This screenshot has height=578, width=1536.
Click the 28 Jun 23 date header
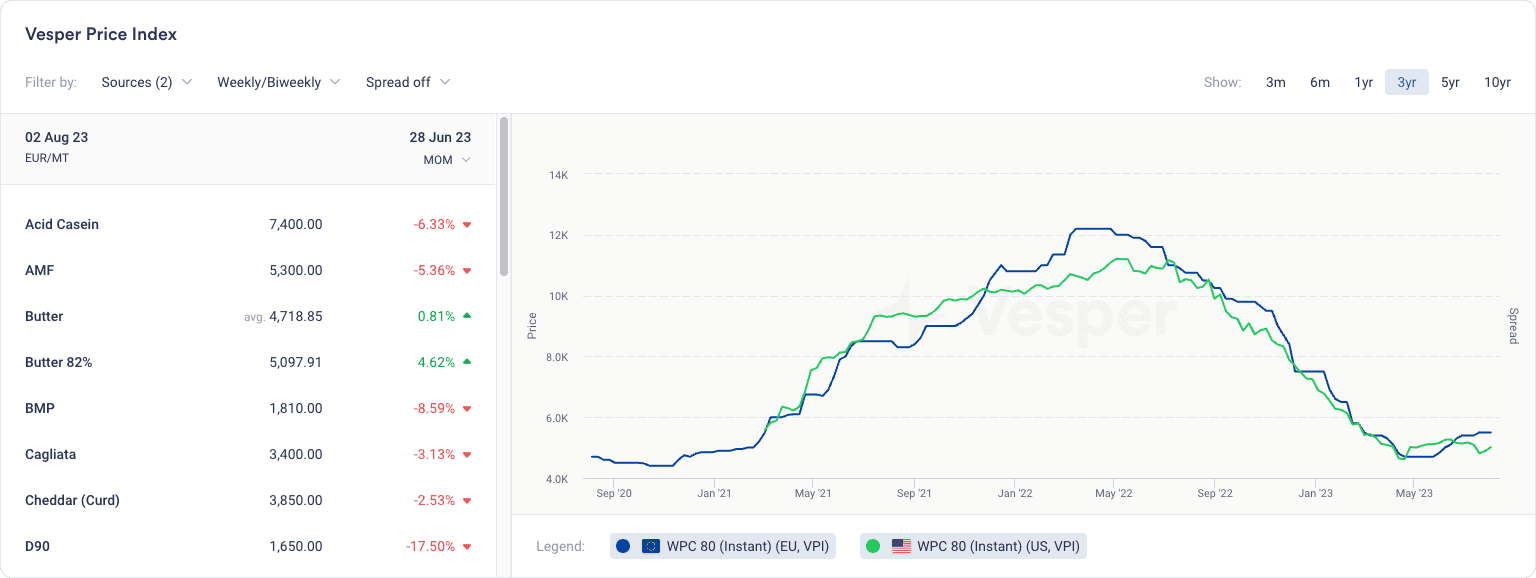tap(440, 137)
